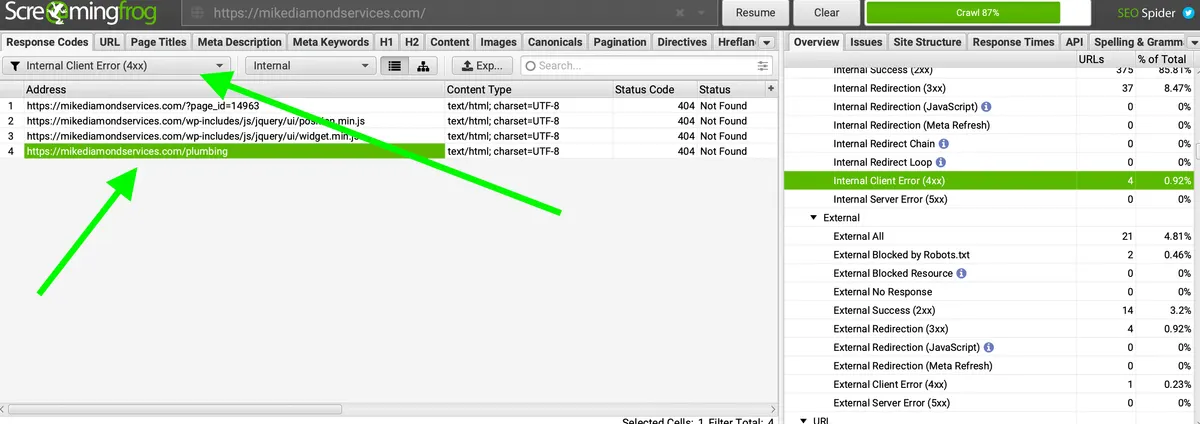The image size is (1200, 424).
Task: Open the Internal scope dropdown
Action: [310, 66]
